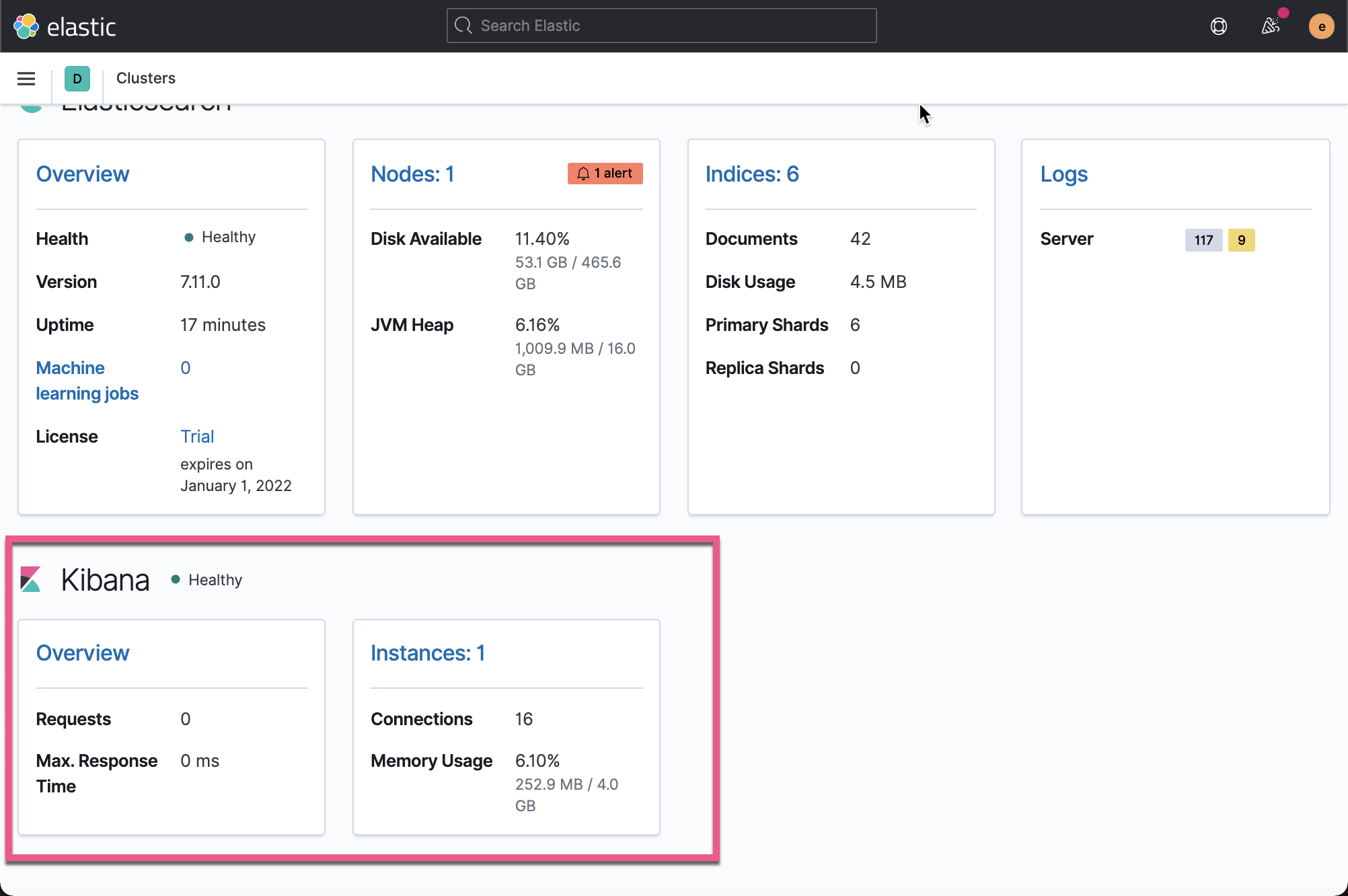1348x896 pixels.
Task: Open the help life-ring icon
Action: tap(1219, 26)
